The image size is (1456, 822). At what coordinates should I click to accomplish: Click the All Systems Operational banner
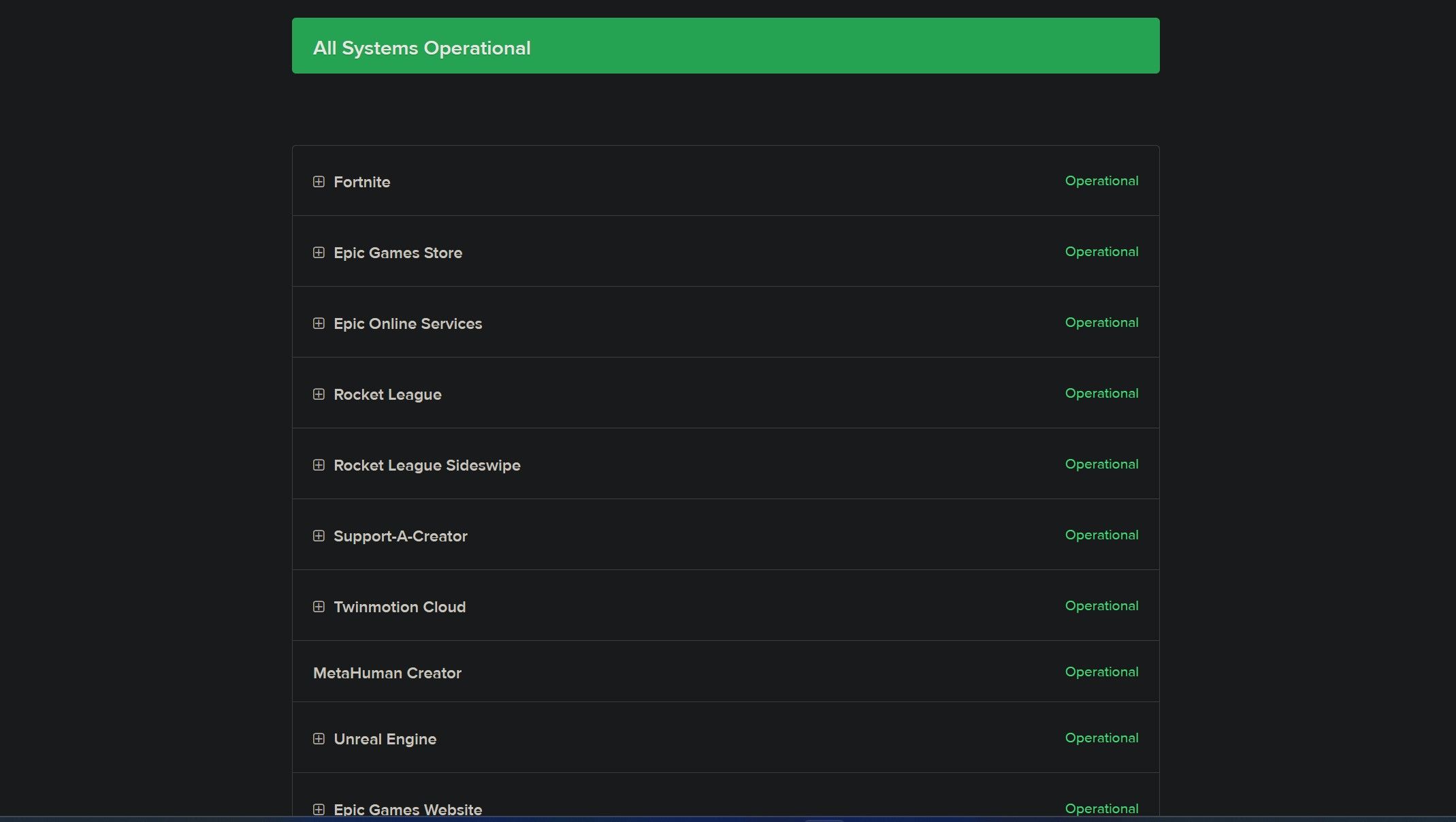(725, 46)
